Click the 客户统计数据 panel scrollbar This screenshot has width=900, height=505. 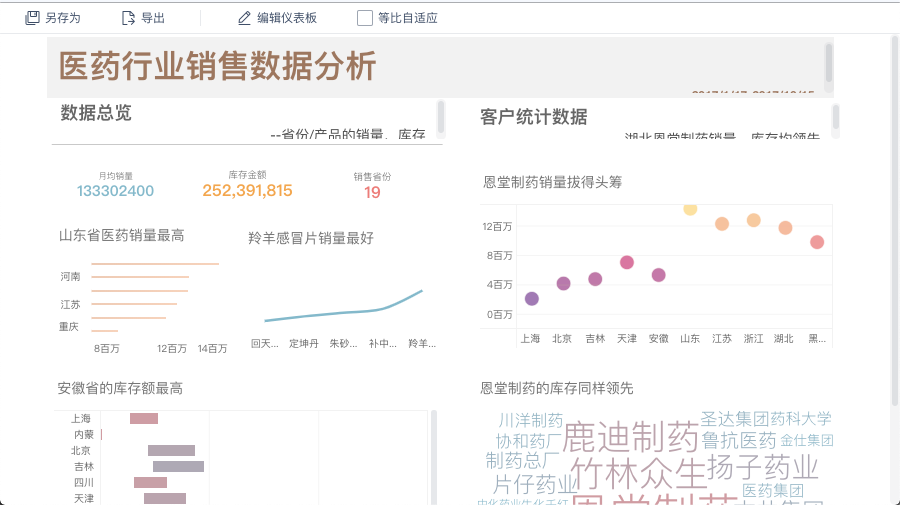[x=836, y=116]
